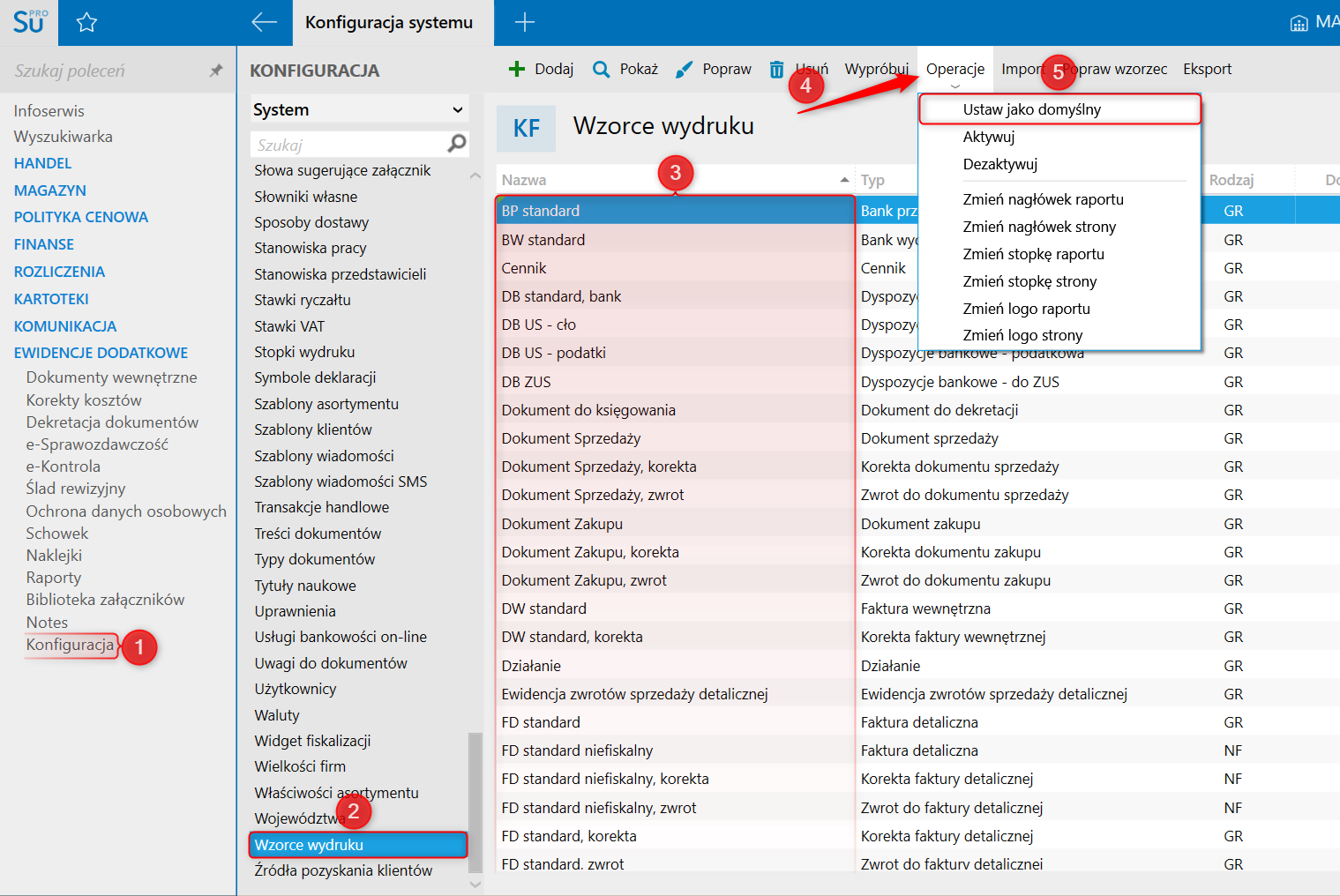Select Zmień logo strony

tap(1060, 335)
